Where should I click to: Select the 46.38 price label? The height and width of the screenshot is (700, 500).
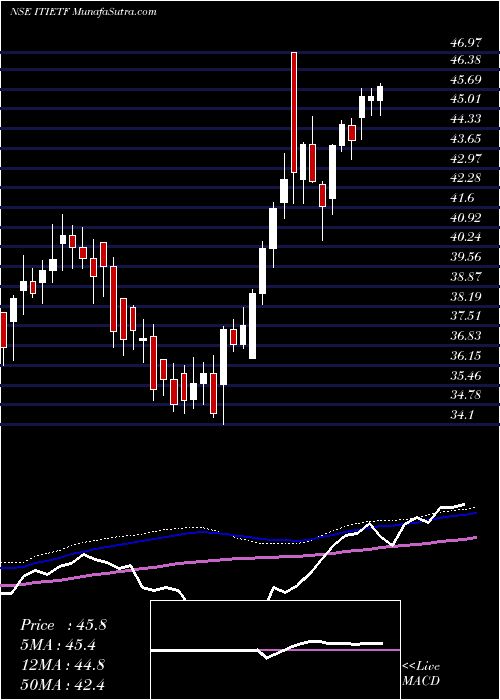click(466, 60)
